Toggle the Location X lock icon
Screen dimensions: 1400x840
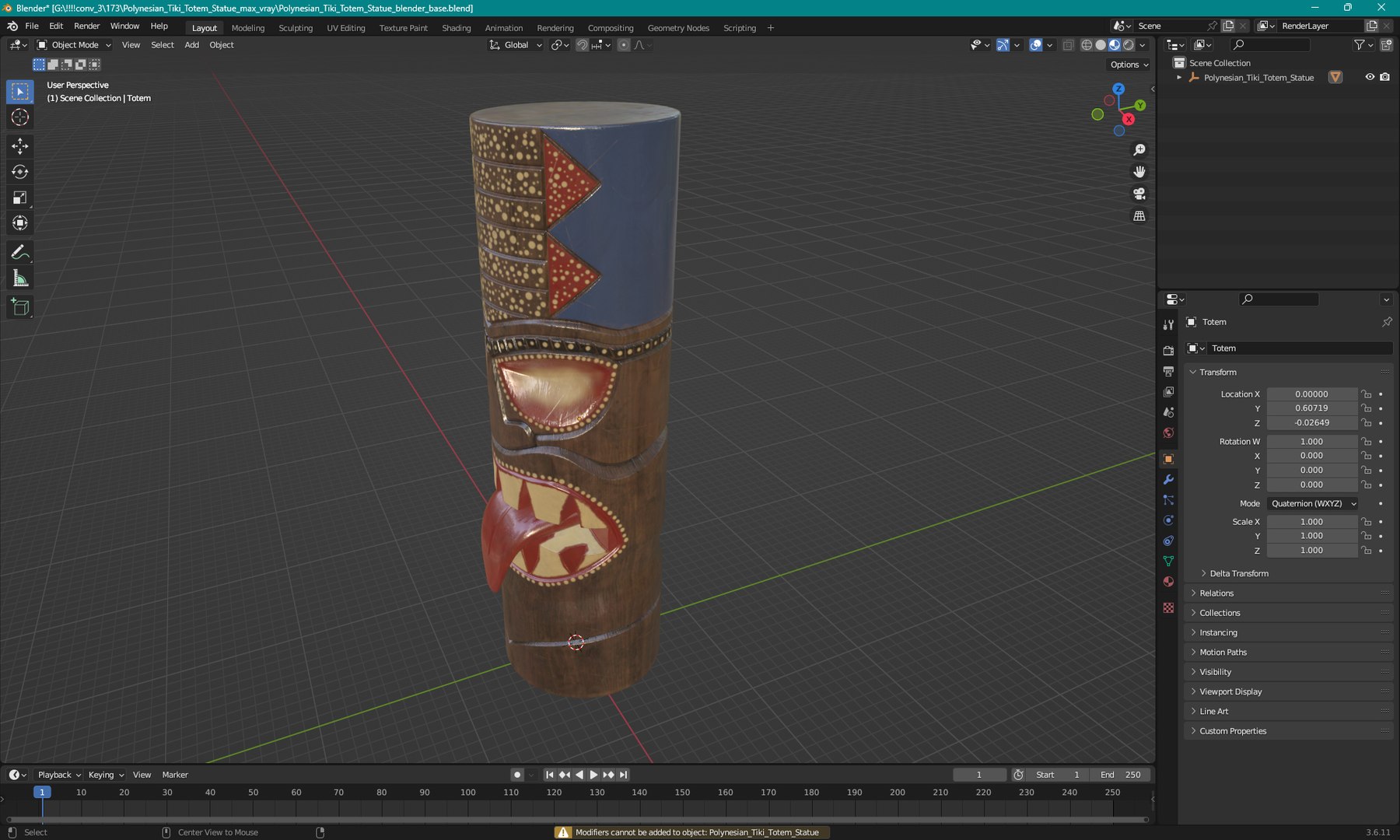click(1367, 394)
